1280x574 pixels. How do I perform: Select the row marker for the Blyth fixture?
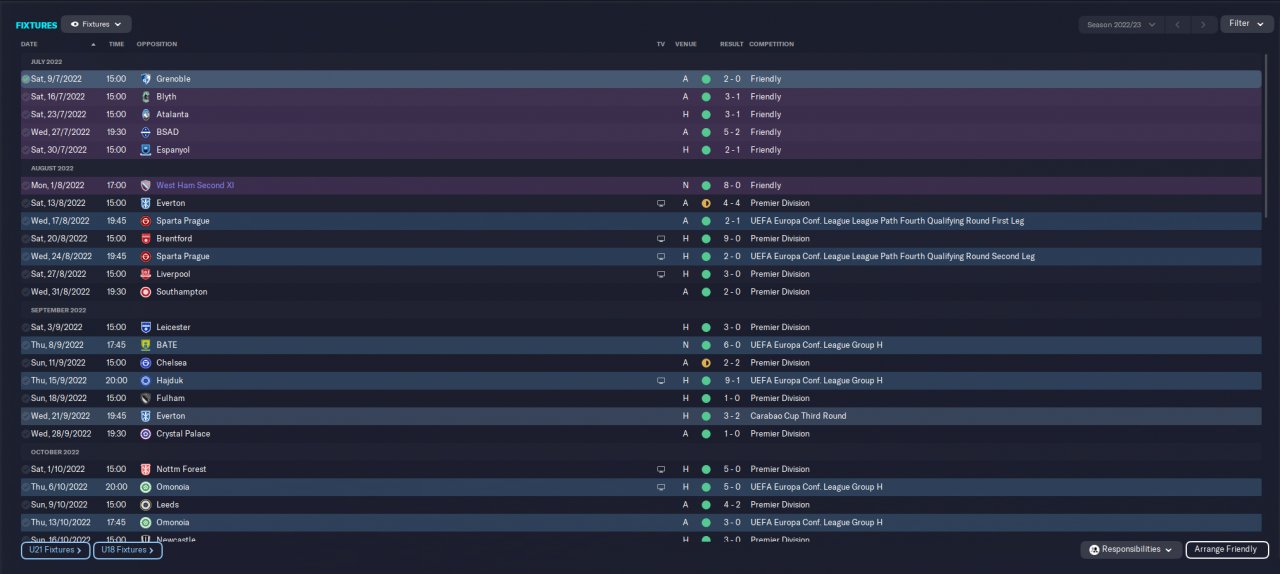[26, 97]
